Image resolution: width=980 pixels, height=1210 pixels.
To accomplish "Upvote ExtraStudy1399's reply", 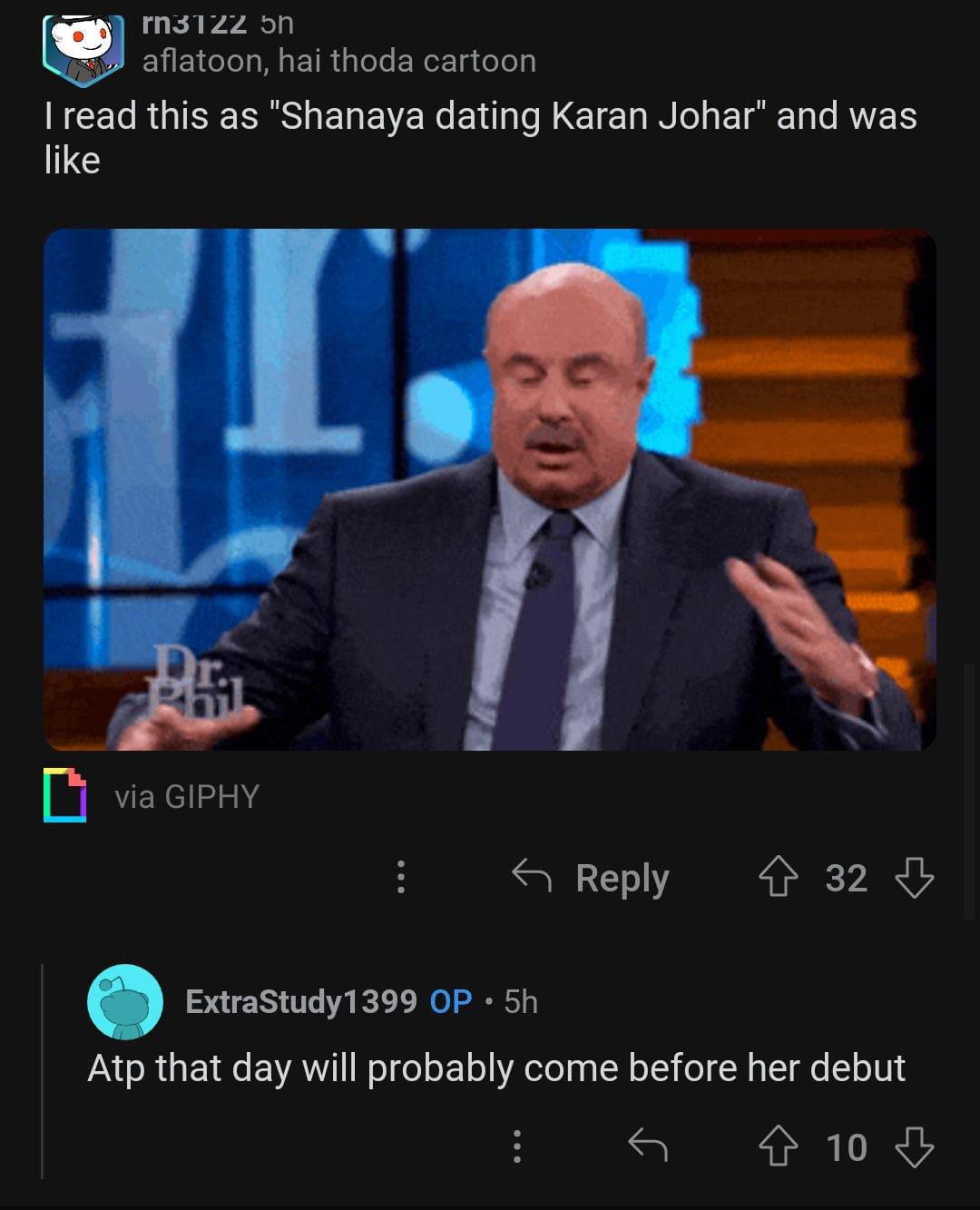I will 778,1147.
